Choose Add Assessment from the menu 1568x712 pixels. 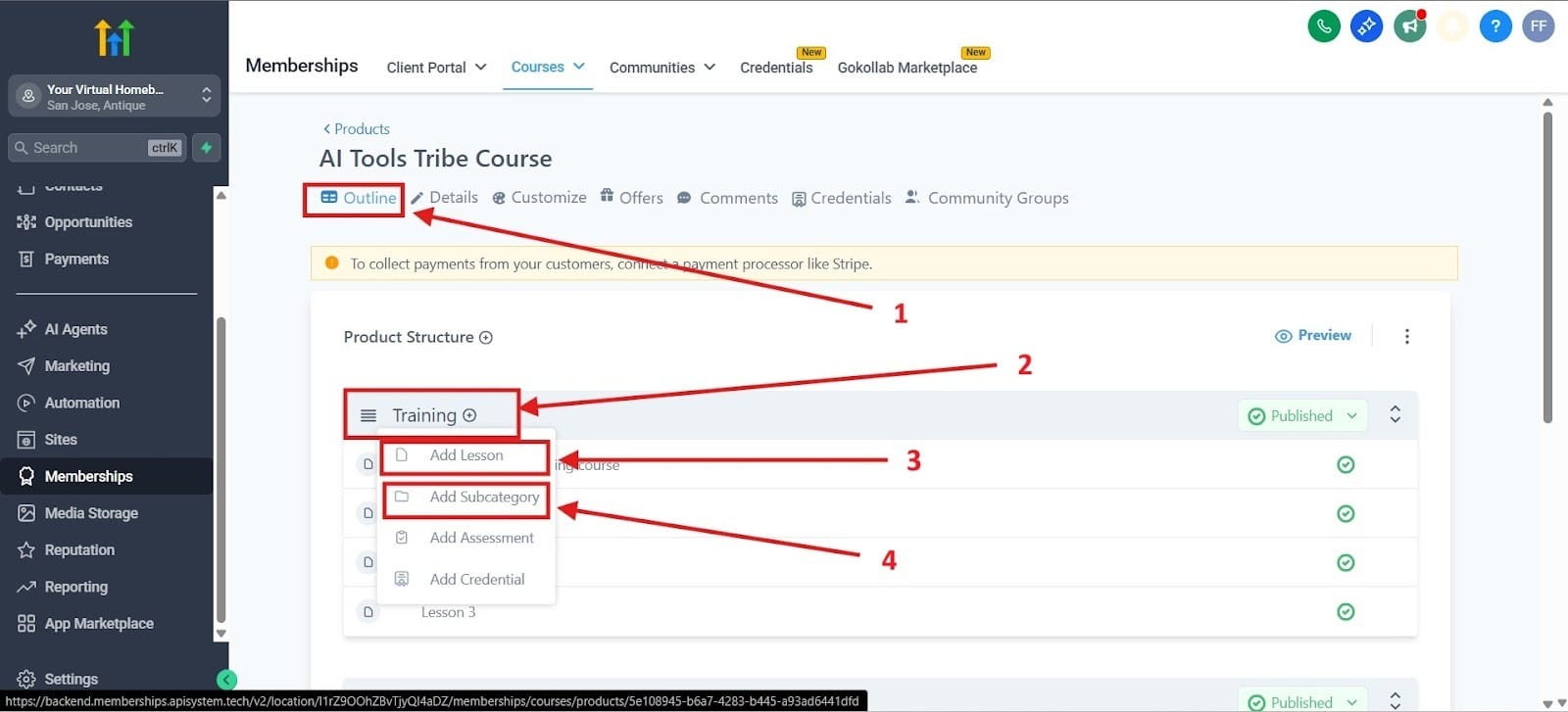466,539
